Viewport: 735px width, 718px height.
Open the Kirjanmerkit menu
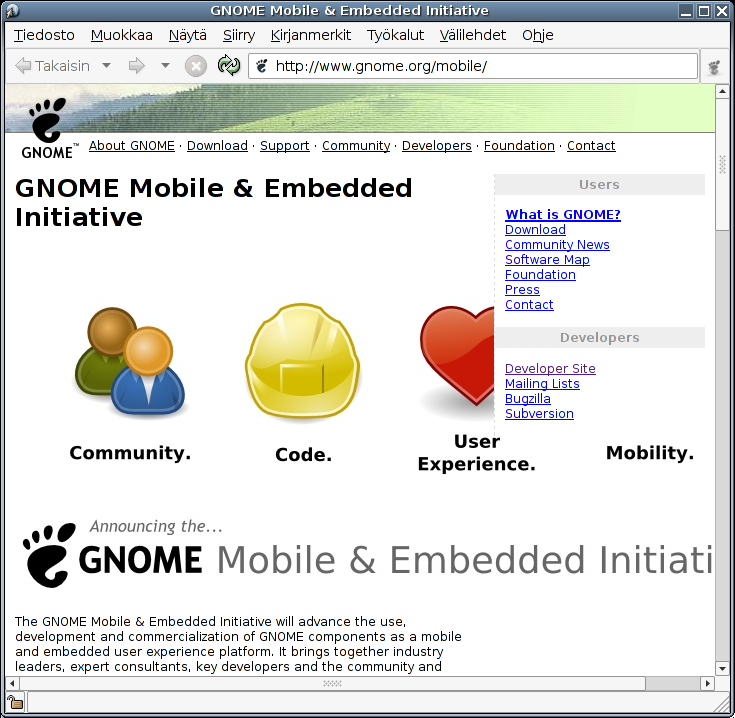310,35
